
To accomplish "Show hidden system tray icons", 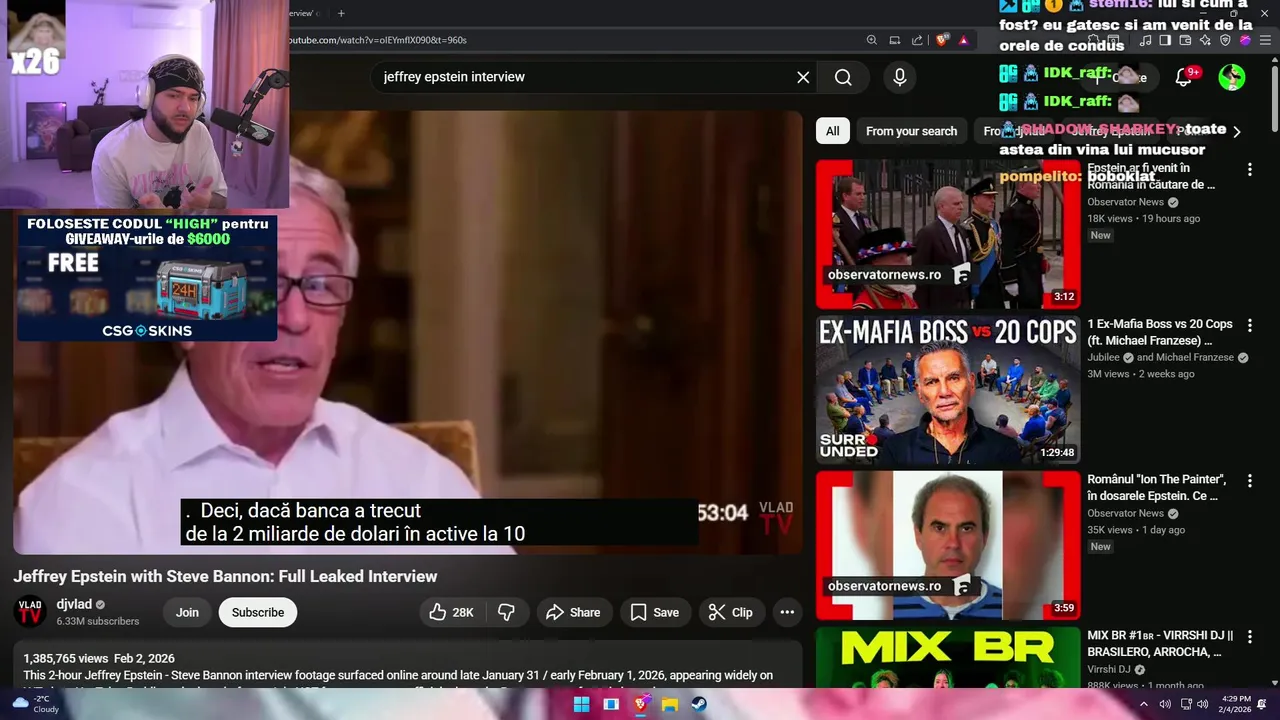I will point(1144,704).
